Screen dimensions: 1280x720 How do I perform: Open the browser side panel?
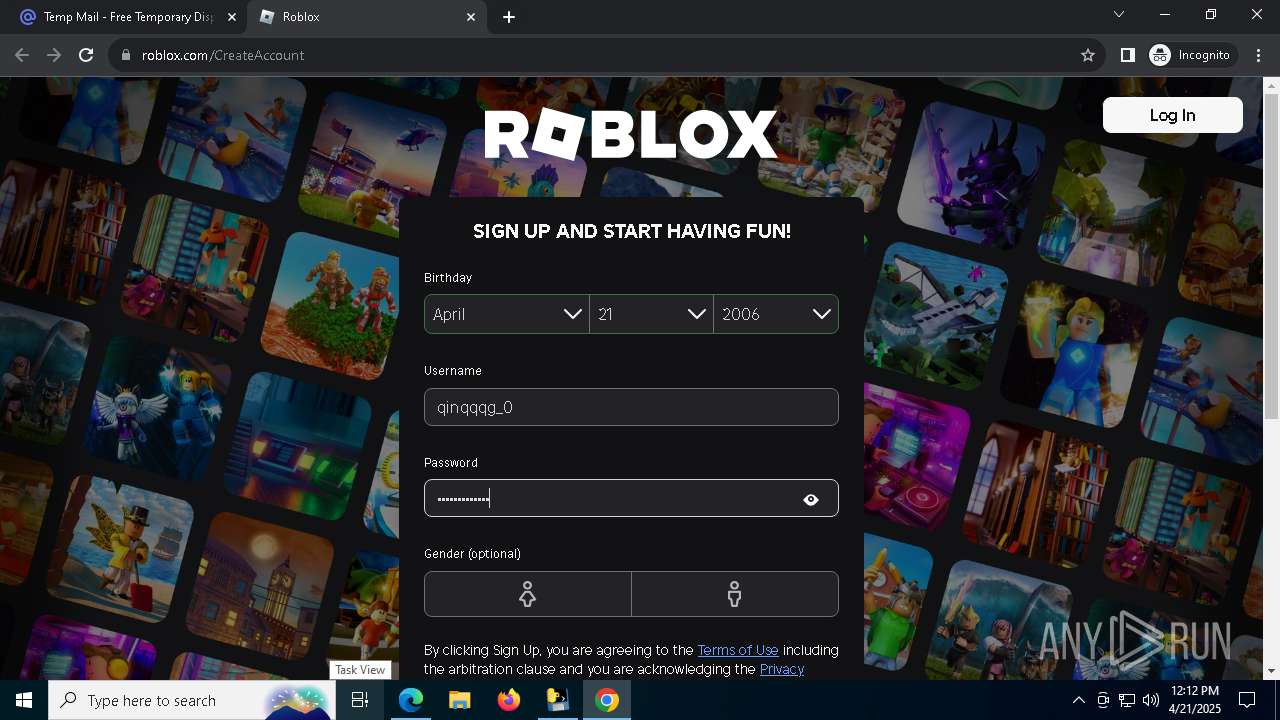1127,55
